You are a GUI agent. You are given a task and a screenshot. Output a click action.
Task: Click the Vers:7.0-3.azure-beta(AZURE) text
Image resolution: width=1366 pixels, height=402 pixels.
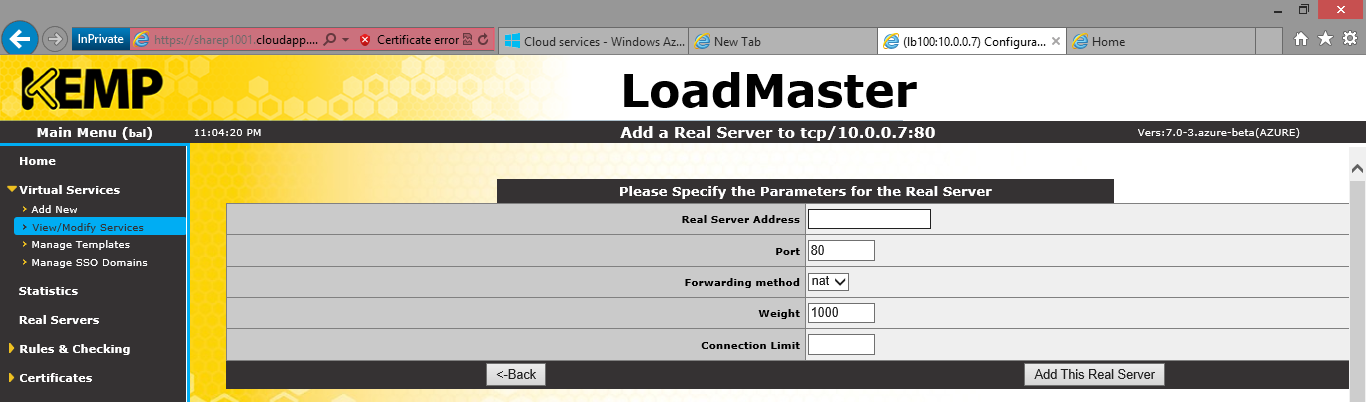(x=1219, y=132)
